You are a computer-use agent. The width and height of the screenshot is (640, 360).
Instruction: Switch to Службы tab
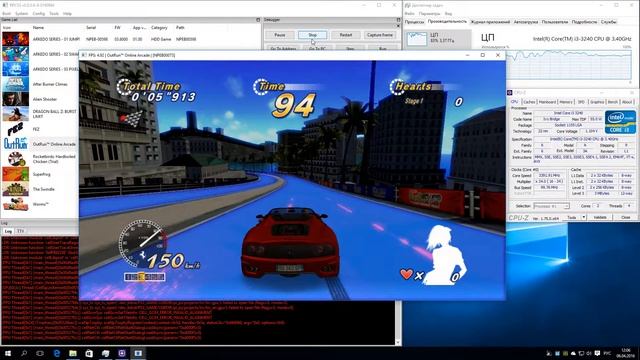coord(608,22)
